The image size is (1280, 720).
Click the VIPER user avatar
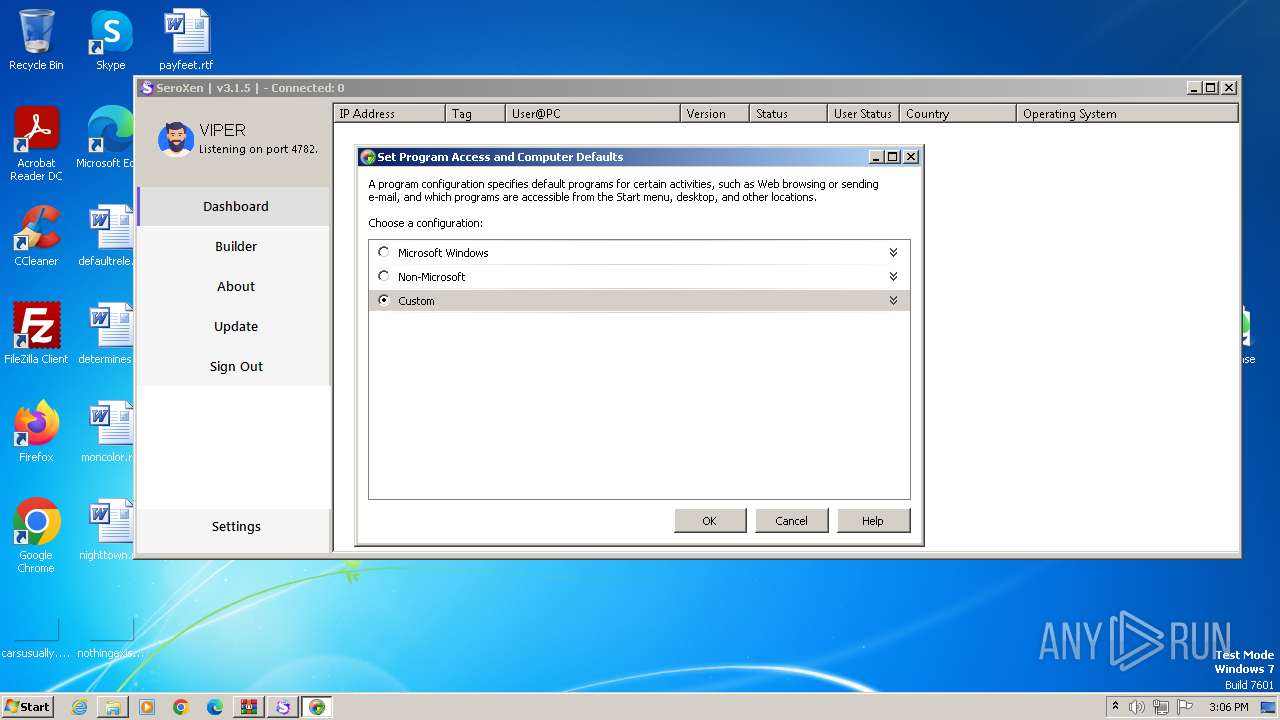pos(176,139)
